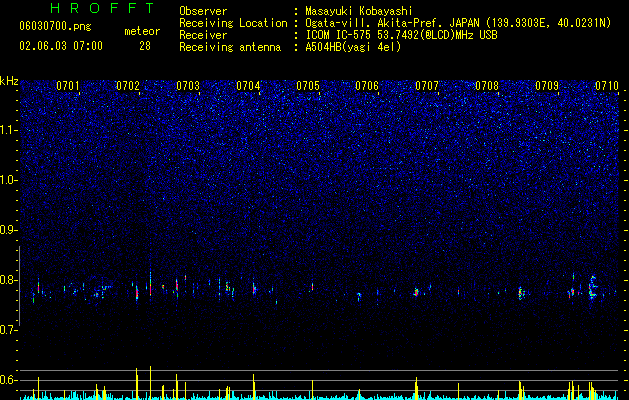Click the Observer label

click(203, 11)
